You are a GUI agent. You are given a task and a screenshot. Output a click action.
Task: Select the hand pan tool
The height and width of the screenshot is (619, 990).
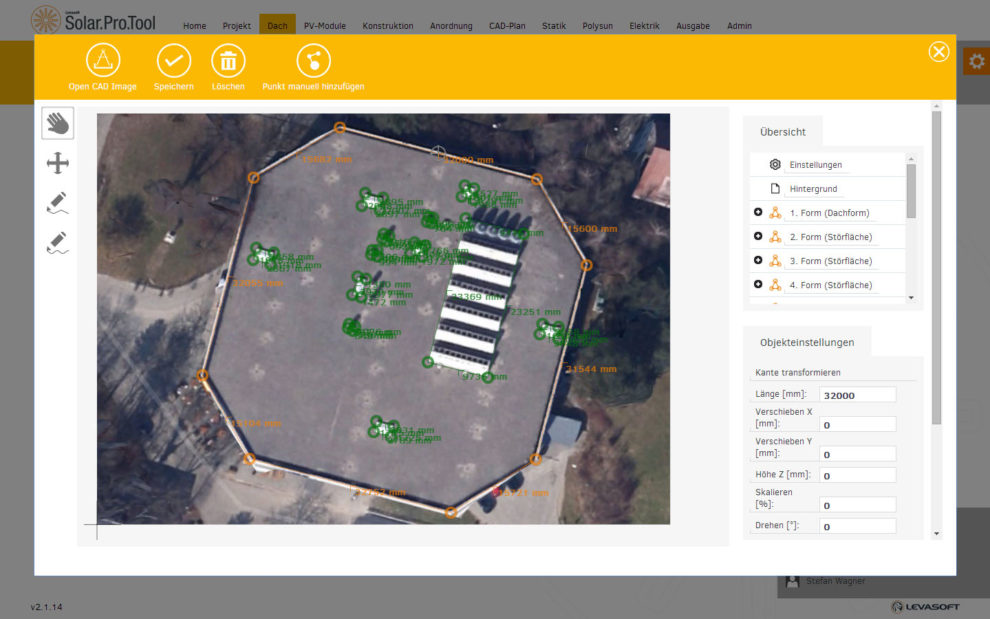58,123
